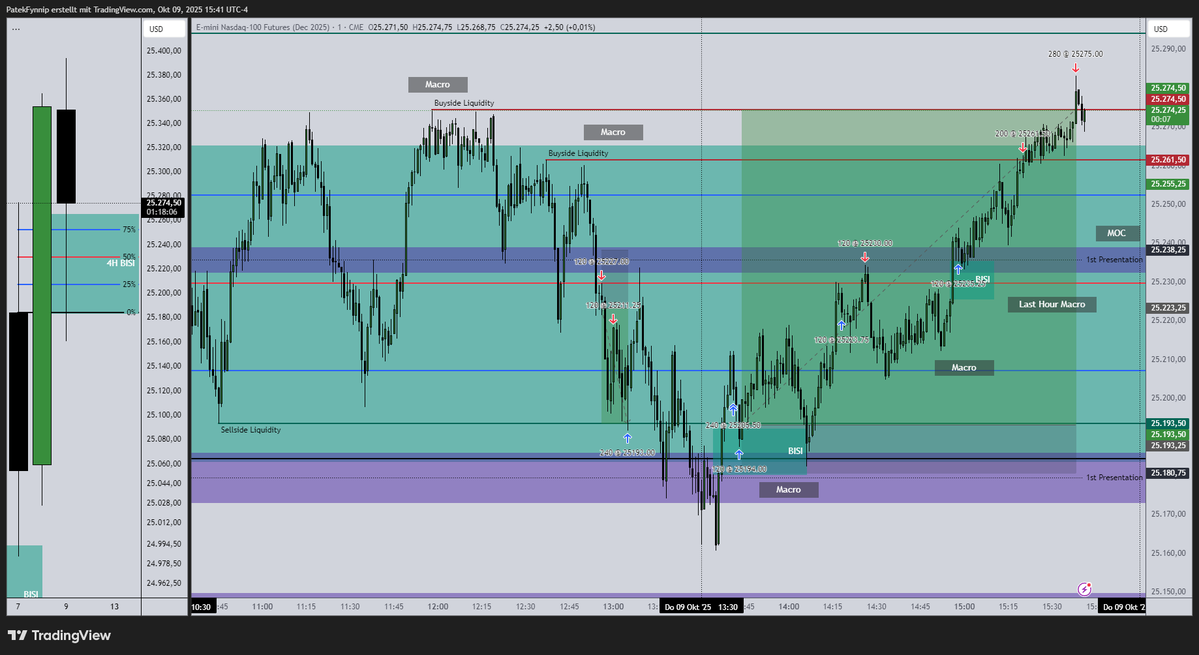Open USD currency selector on main chart
Screen dimensions: 1199x655
pyautogui.click(x=1168, y=29)
